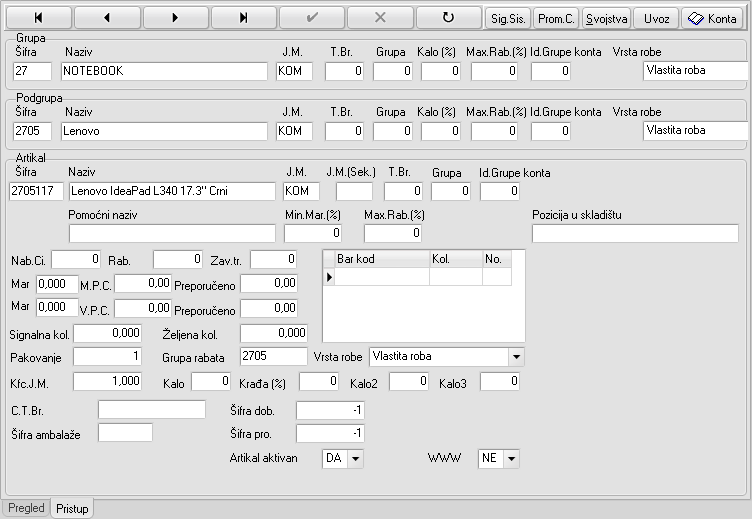Image resolution: width=752 pixels, height=519 pixels.
Task: Expand the WWW dropdown
Action: 511,458
